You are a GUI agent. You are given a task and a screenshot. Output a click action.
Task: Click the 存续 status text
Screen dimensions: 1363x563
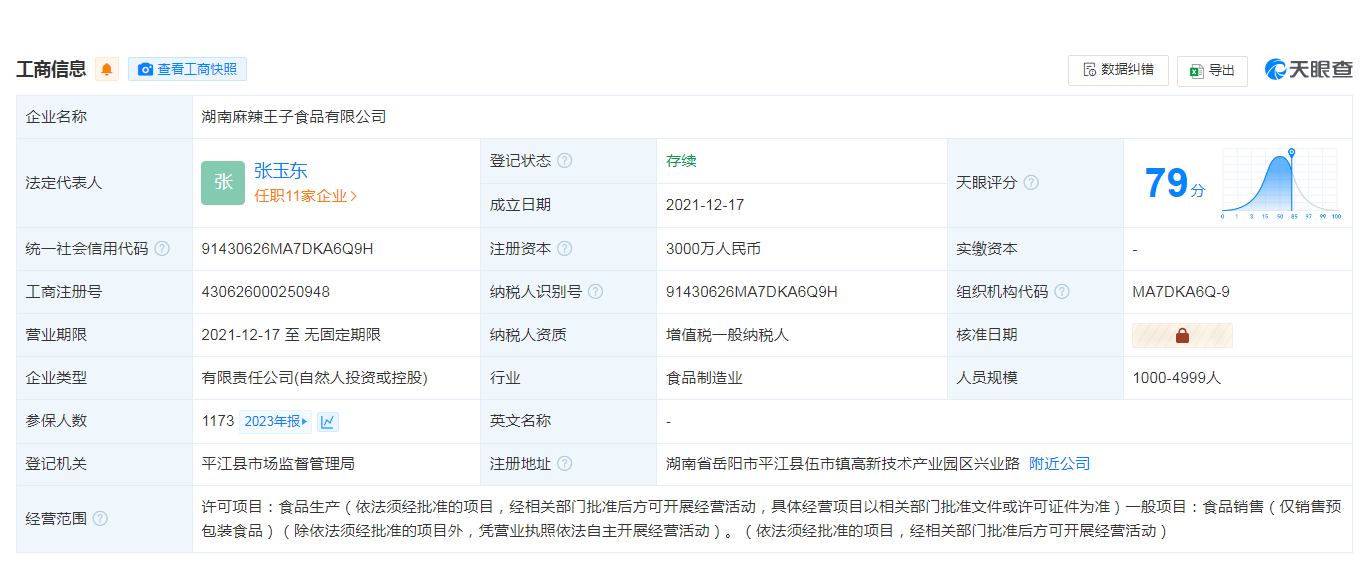tap(681, 161)
